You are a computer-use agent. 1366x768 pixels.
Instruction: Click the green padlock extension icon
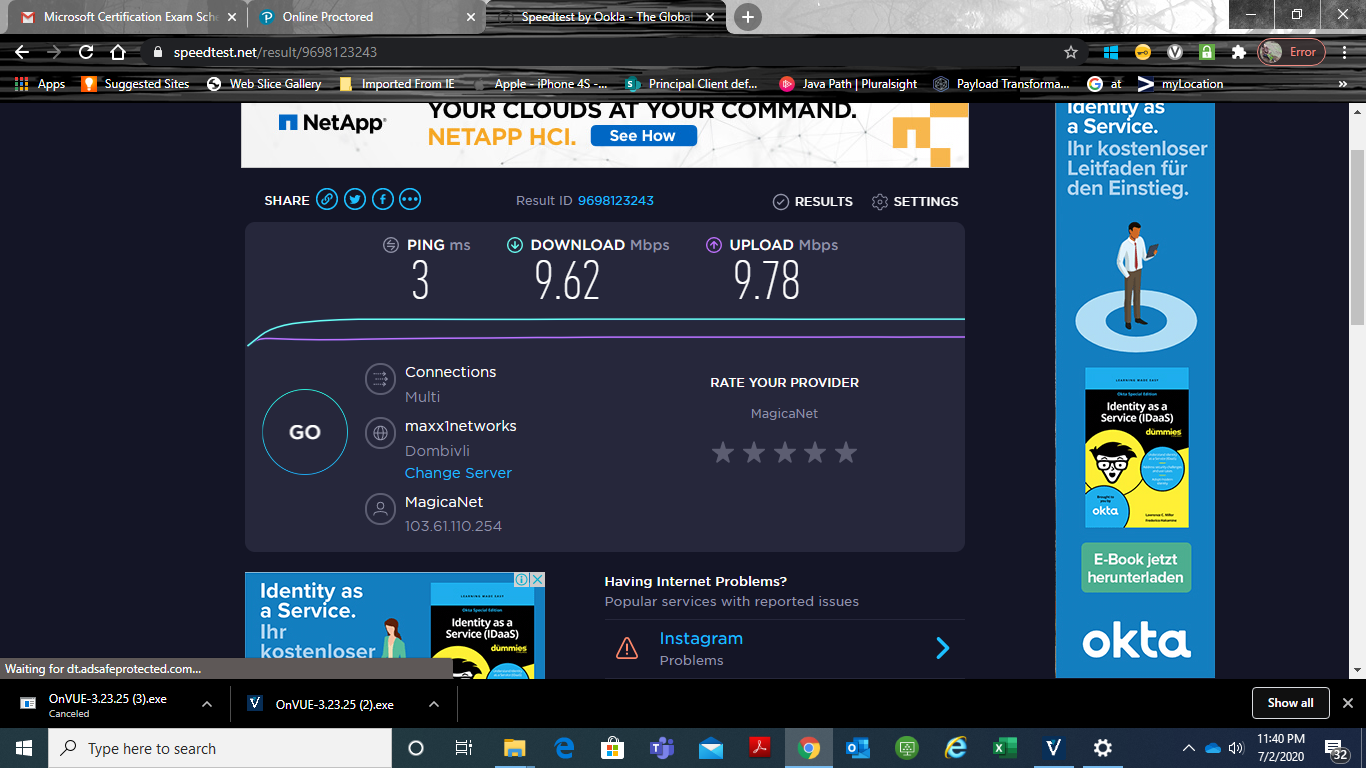(1207, 52)
